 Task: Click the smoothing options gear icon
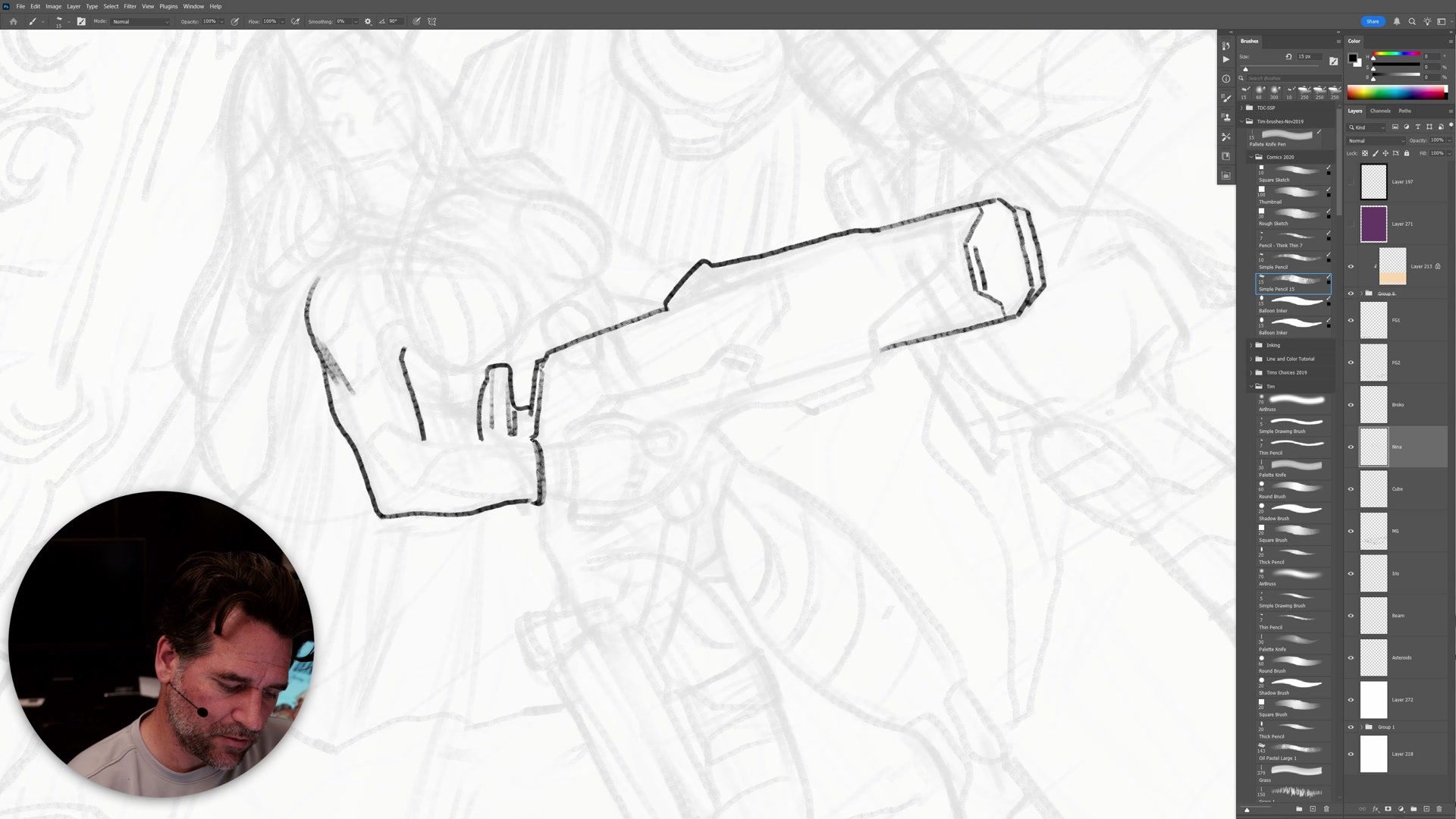pos(368,21)
